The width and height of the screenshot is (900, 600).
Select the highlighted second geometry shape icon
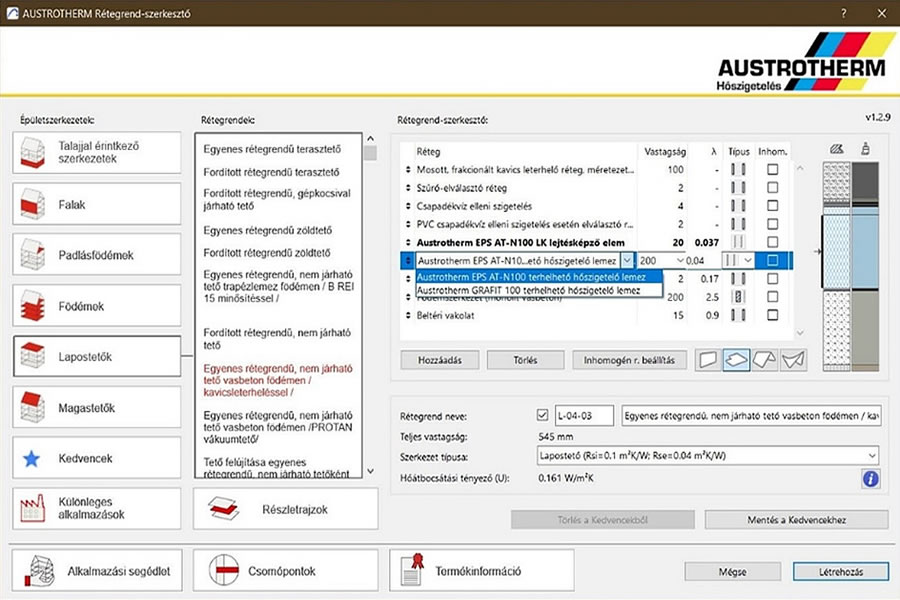pos(736,360)
